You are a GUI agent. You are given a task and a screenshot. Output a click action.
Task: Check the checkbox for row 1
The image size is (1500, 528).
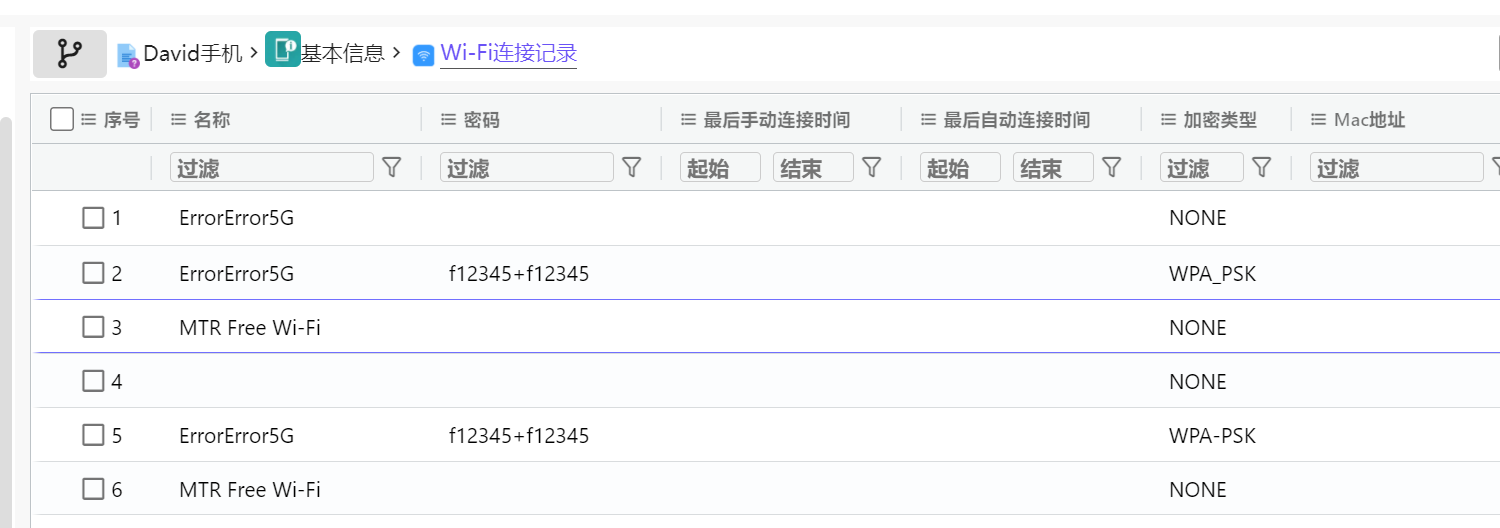[93, 218]
